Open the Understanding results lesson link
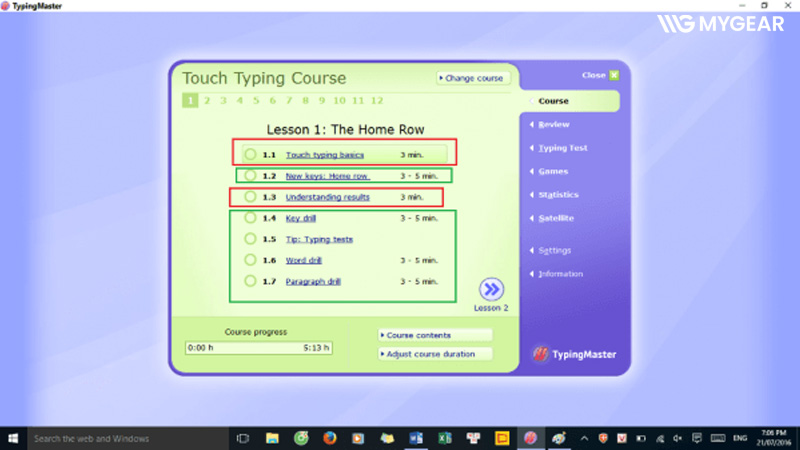The height and width of the screenshot is (450, 800). coord(327,197)
